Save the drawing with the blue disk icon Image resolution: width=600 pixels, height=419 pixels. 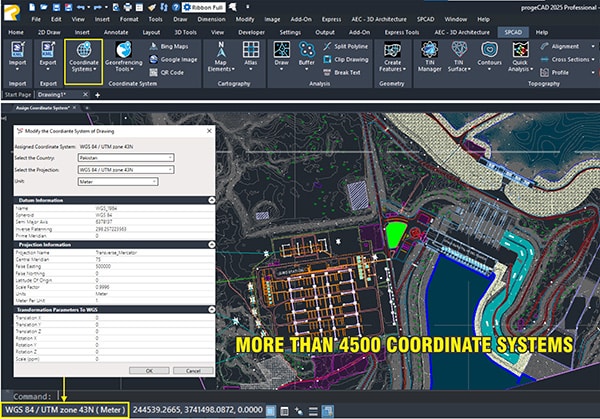(x=56, y=7)
